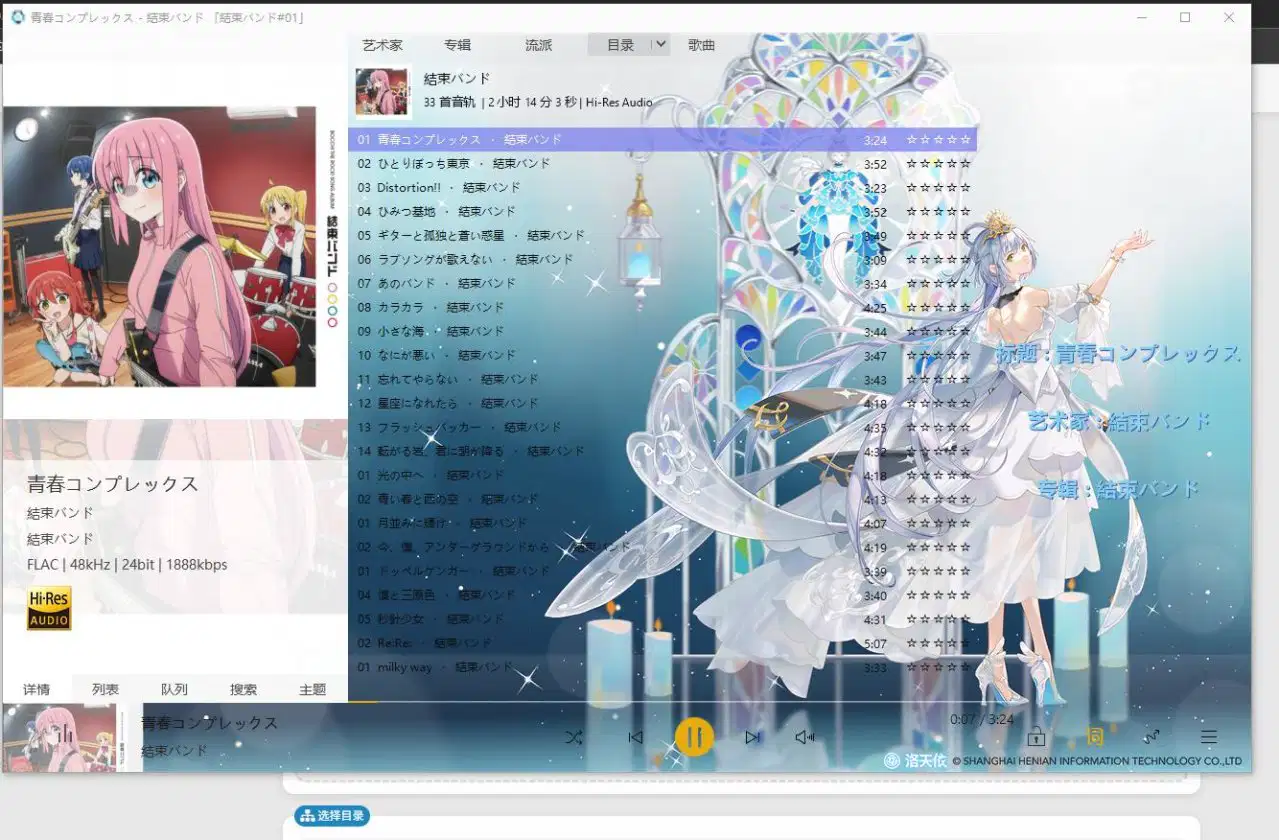Image resolution: width=1279 pixels, height=840 pixels.
Task: Select track 星座になれたら
Action: tap(662, 404)
